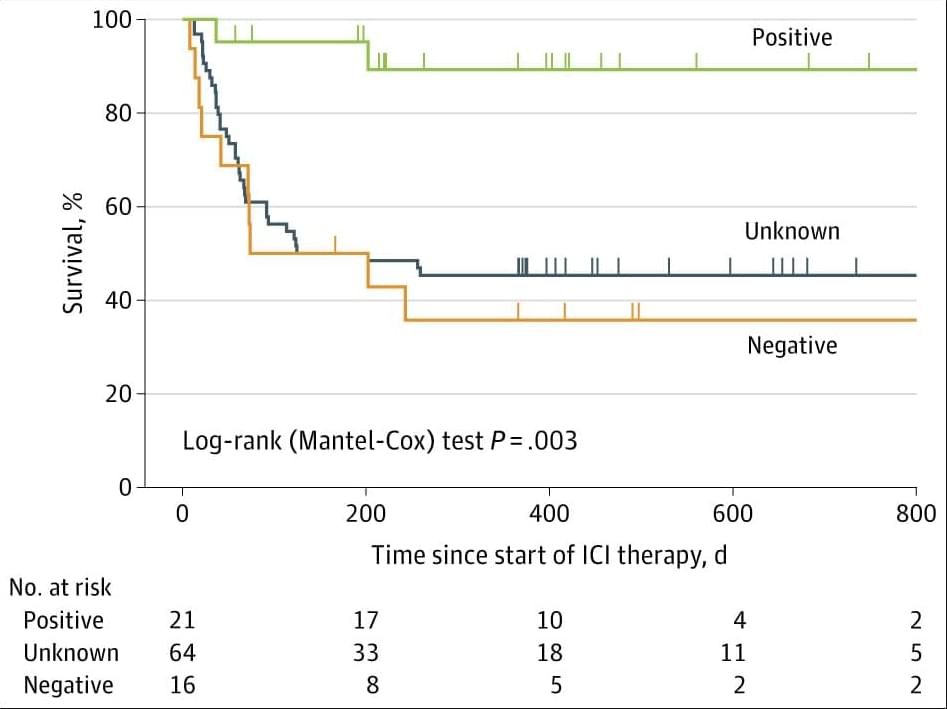The height and width of the screenshot is (709, 947).
Task: Click the 60 tick label on the y-axis
Action: pos(119,207)
